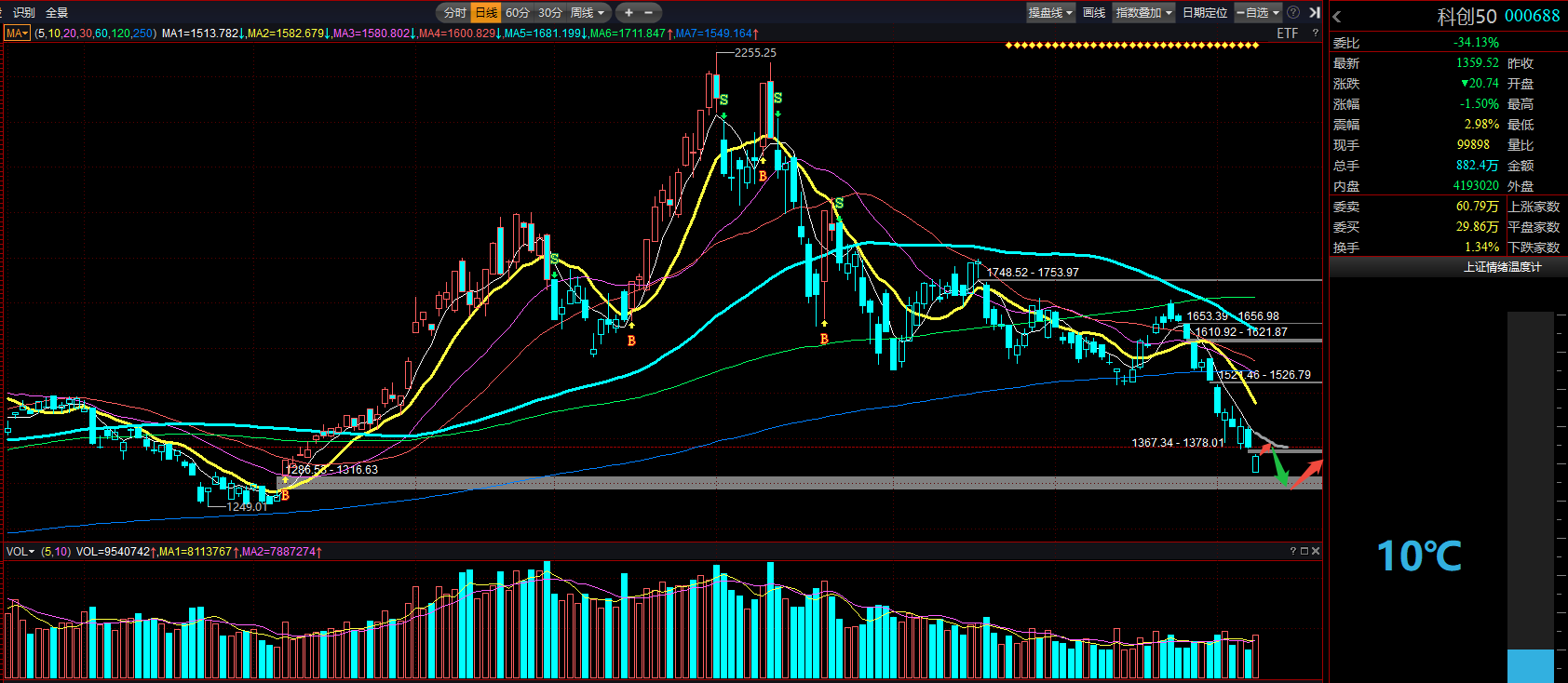Click the B buy signal near the 1249.01 low

pyautogui.click(x=285, y=496)
